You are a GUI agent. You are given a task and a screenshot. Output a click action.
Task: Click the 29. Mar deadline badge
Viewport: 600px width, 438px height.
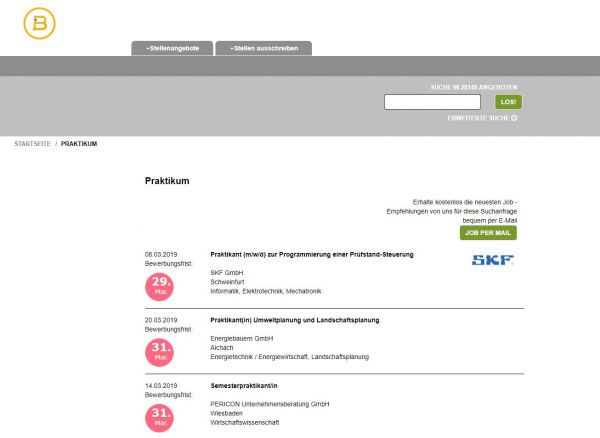[x=160, y=287]
